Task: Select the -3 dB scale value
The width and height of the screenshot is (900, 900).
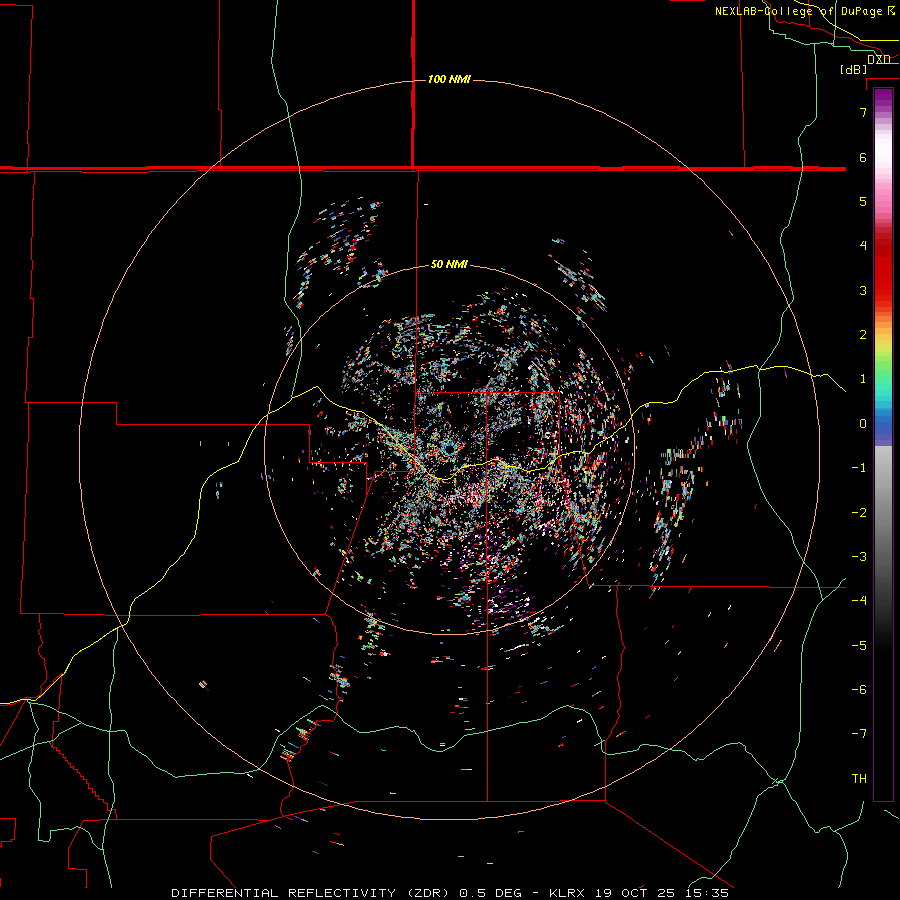Action: pos(859,557)
